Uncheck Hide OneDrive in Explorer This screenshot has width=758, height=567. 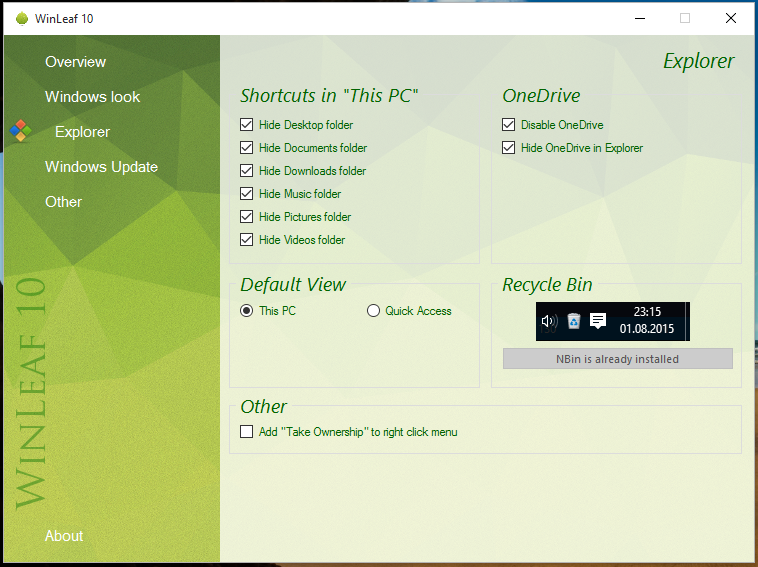tap(509, 147)
